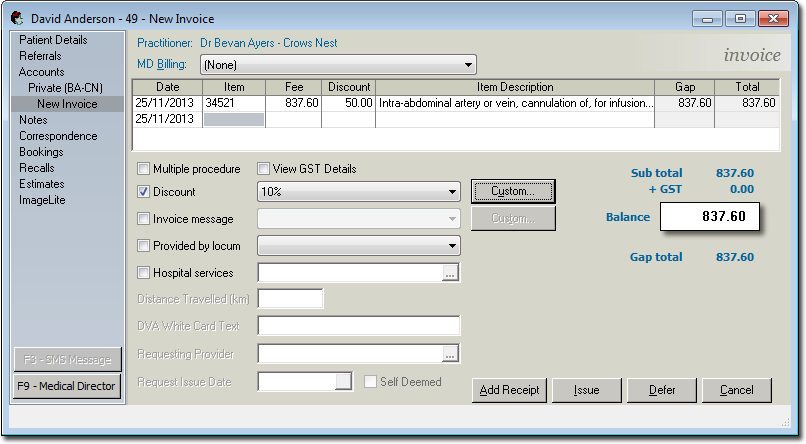This screenshot has width=806, height=444.
Task: Go to Bookings in the sidebar
Action: [x=41, y=152]
